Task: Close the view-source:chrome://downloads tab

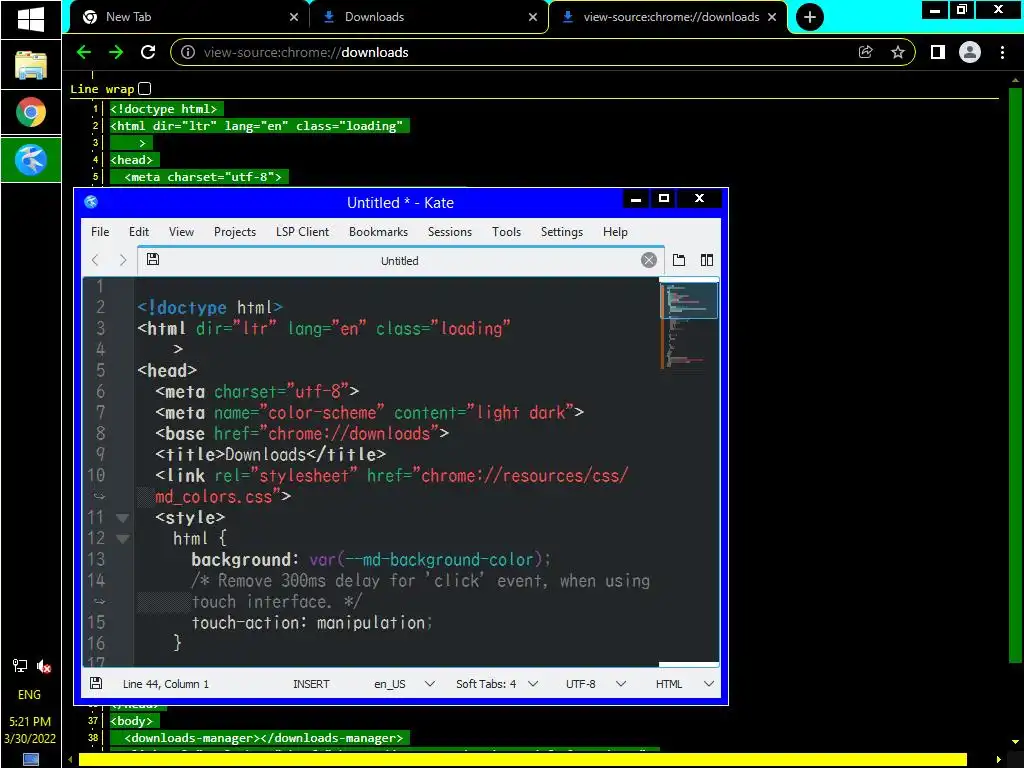Action: pyautogui.click(x=772, y=17)
